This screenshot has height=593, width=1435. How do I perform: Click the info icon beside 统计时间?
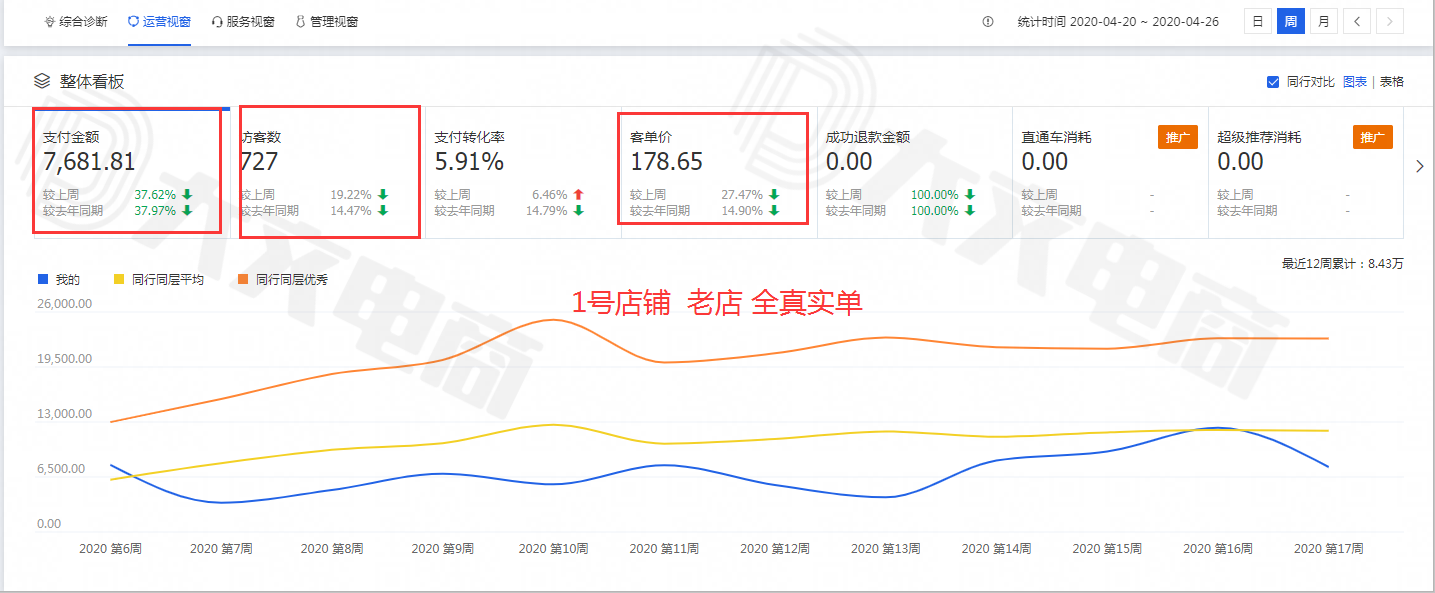click(988, 21)
